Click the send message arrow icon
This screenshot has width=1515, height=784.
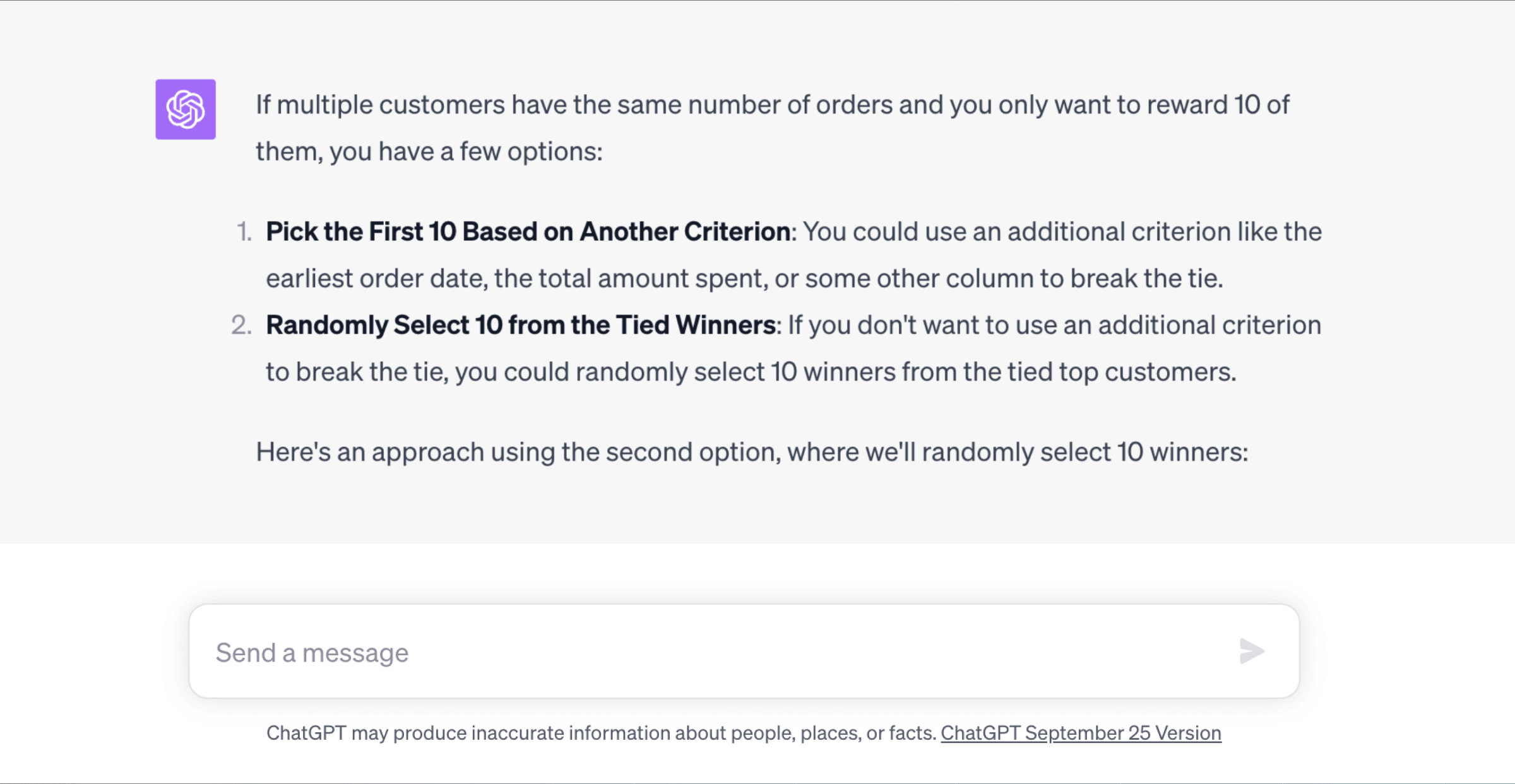pyautogui.click(x=1251, y=651)
